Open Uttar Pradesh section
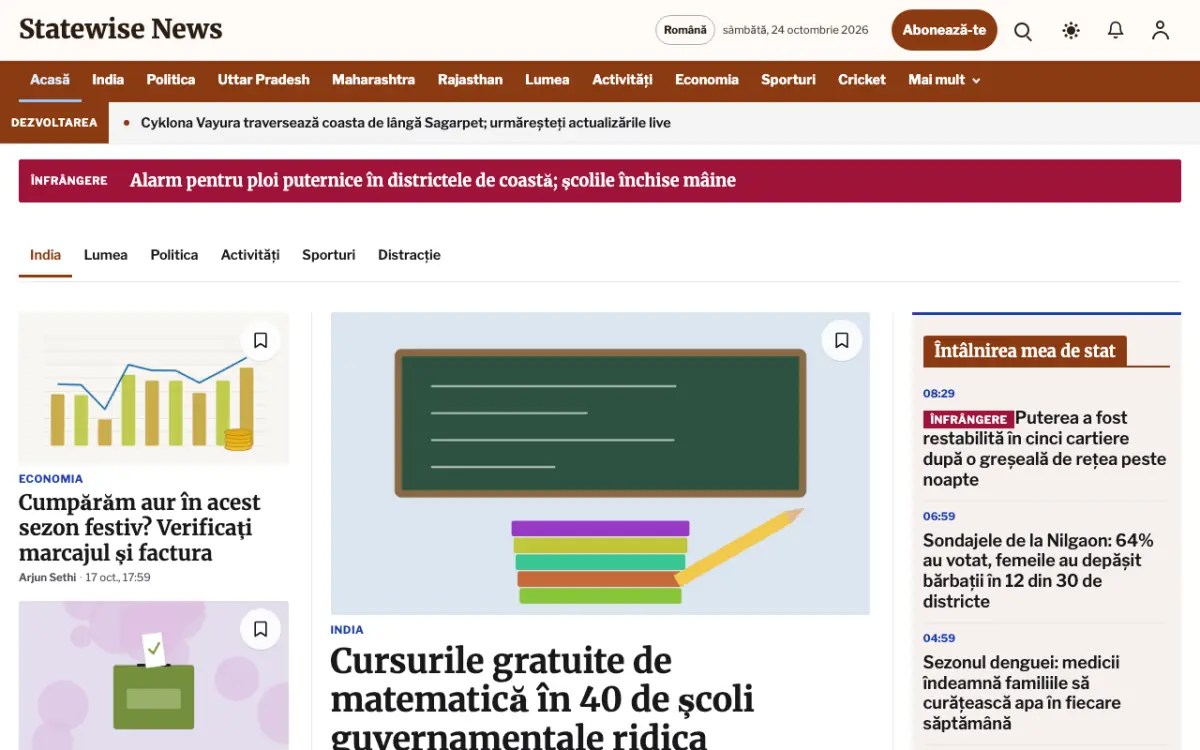The height and width of the screenshot is (750, 1200). [x=264, y=80]
